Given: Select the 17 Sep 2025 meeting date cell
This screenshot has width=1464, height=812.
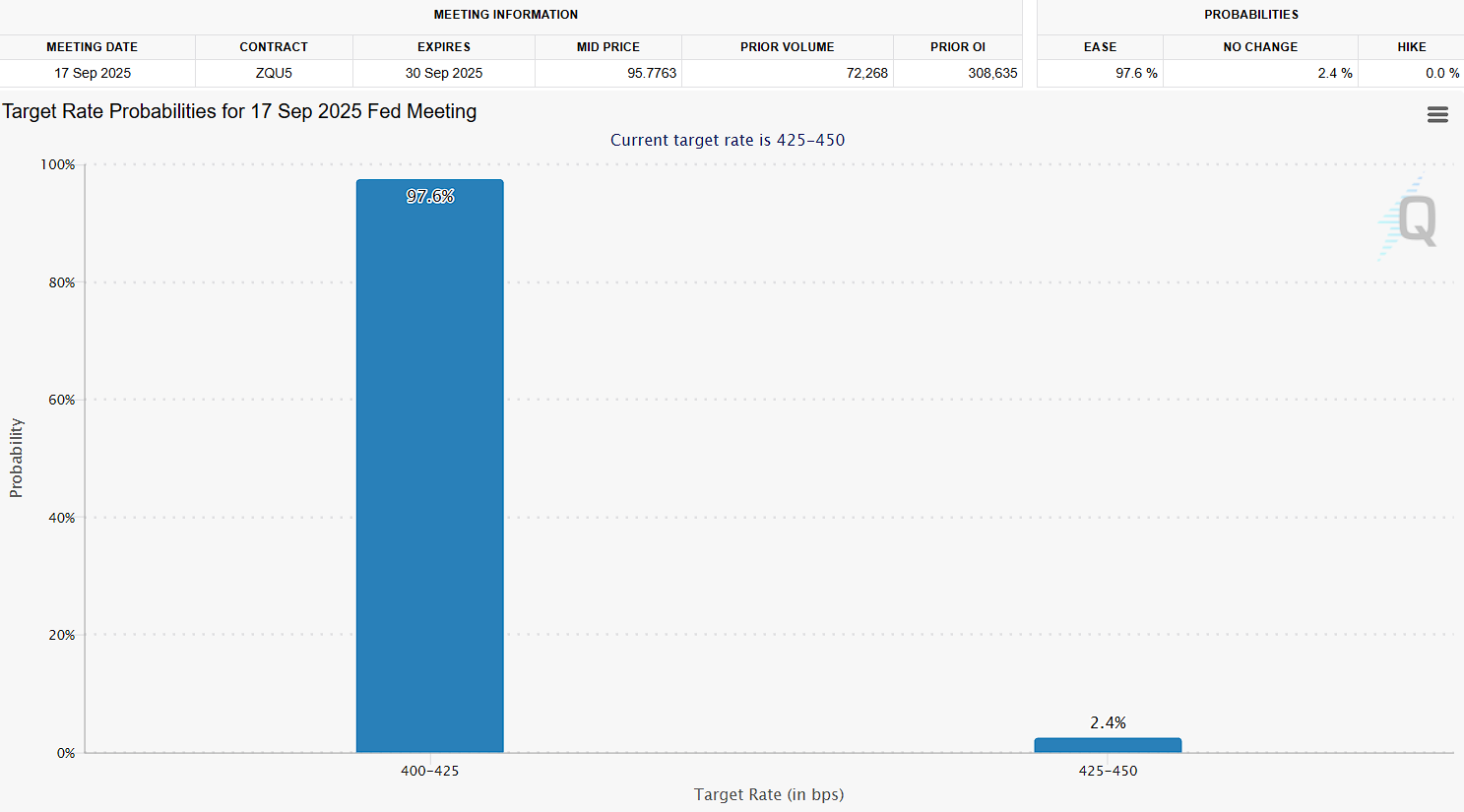Looking at the screenshot, I should (x=93, y=73).
